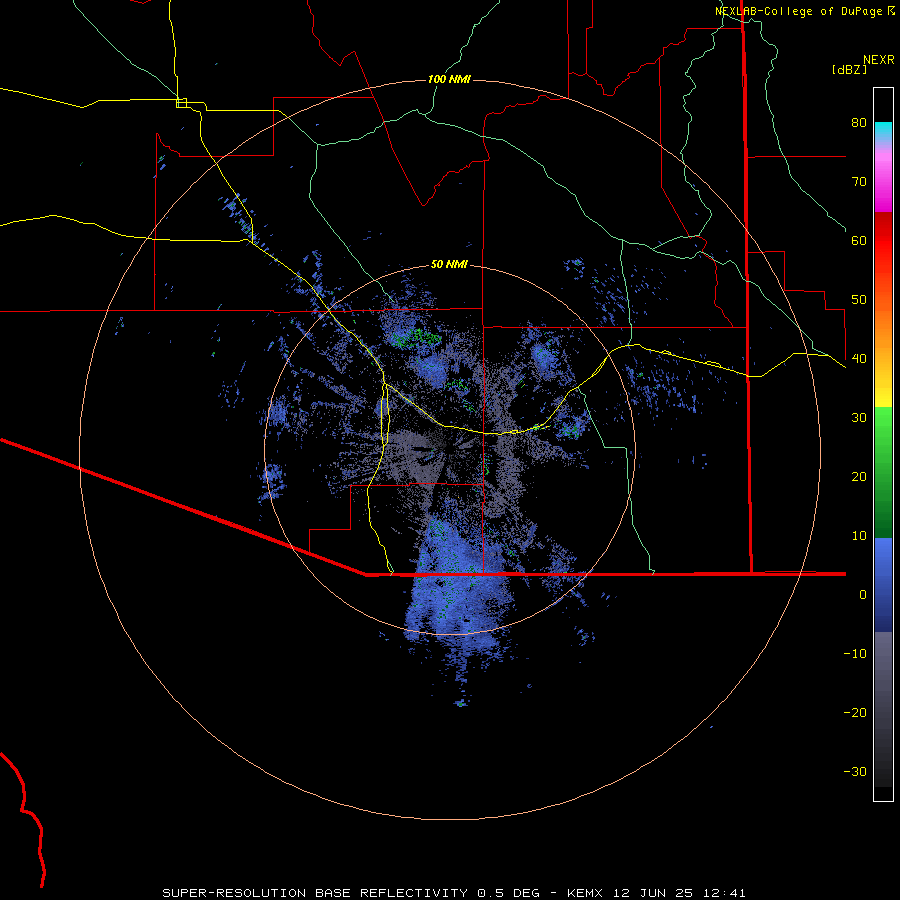This screenshot has height=900, width=900.
Task: Click the gray segment of the color bar
Action: pos(883,709)
